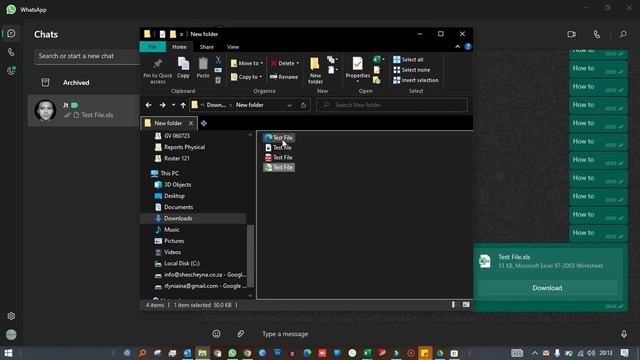The width and height of the screenshot is (640, 360).
Task: Open the profile avatar in WhatsApp sidebar
Action: tap(11, 335)
